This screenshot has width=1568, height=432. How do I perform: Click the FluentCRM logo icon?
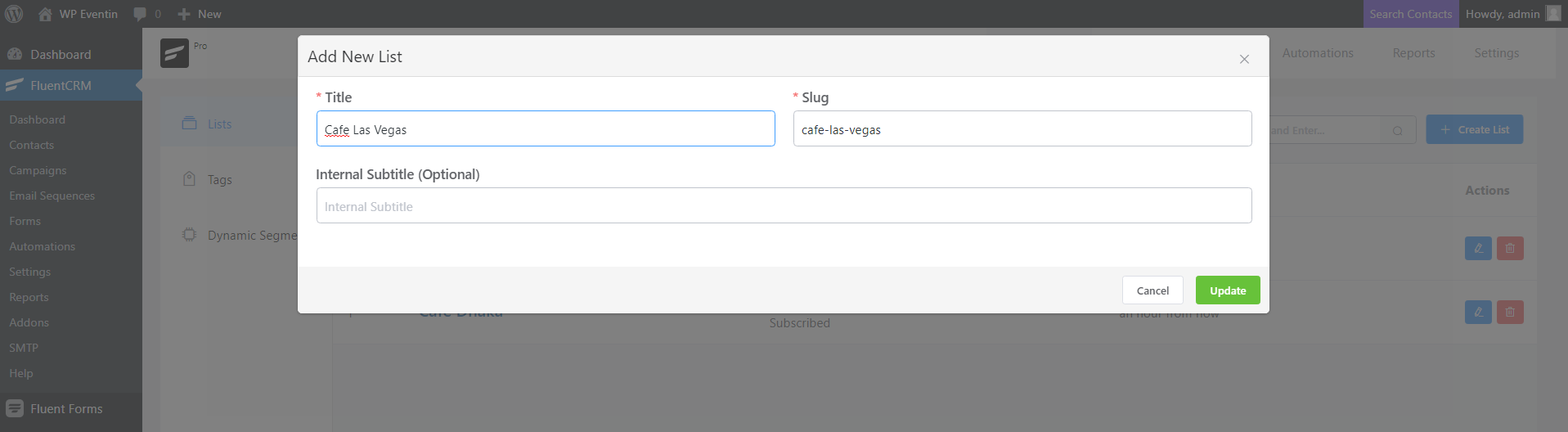point(174,53)
